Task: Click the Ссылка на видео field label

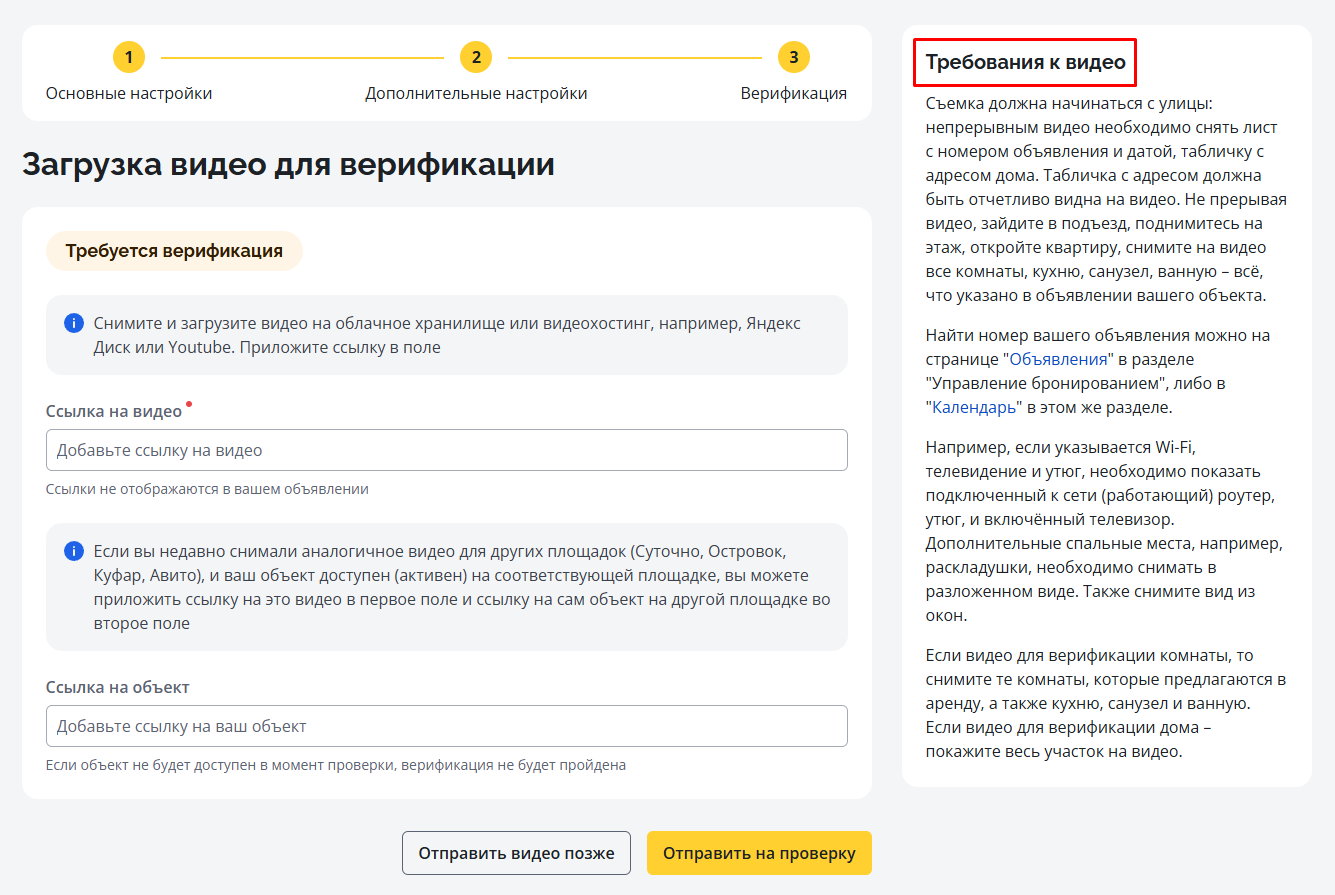Action: pyautogui.click(x=114, y=411)
